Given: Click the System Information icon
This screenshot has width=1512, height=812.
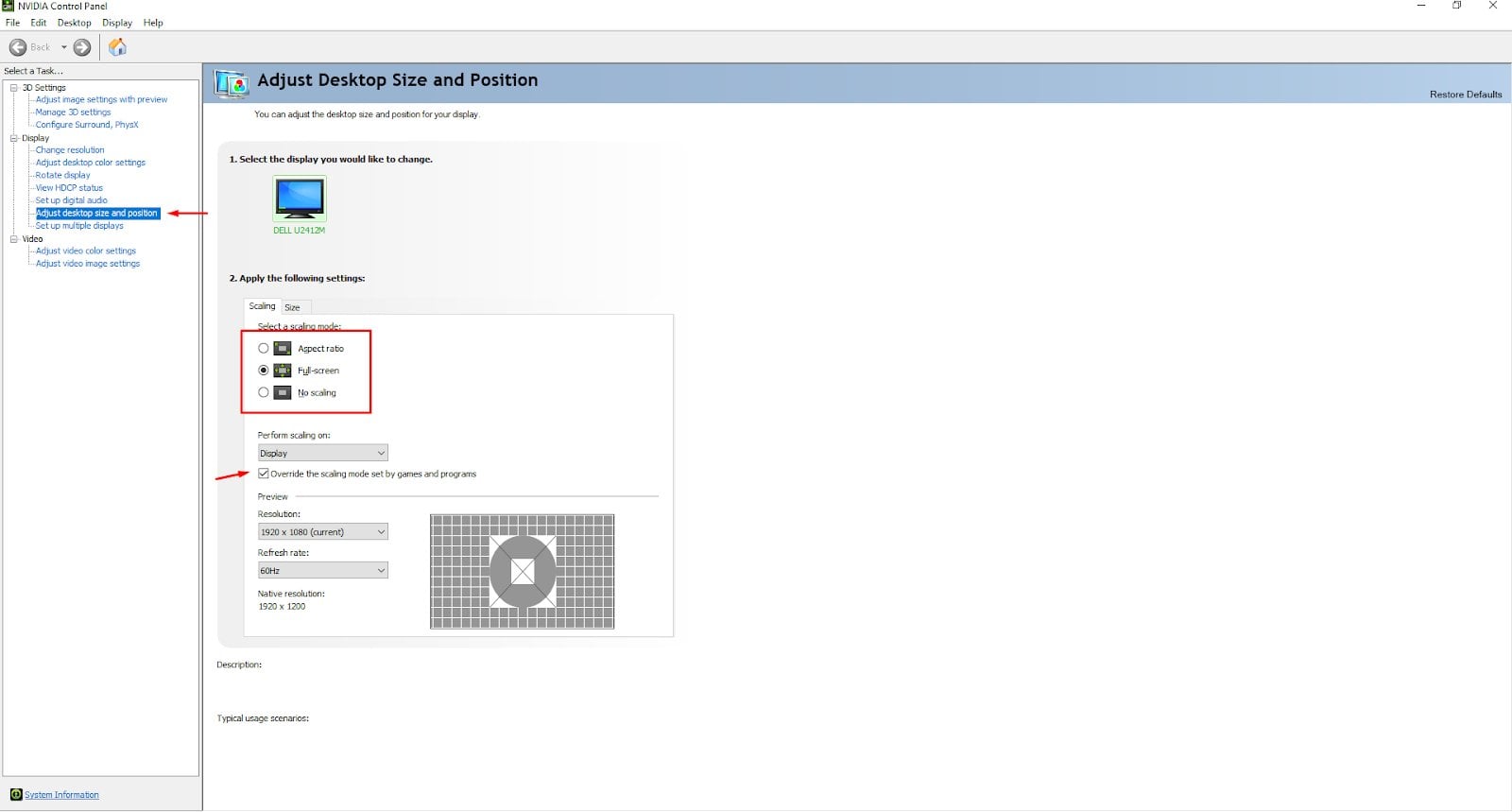Looking at the screenshot, I should 15,795.
